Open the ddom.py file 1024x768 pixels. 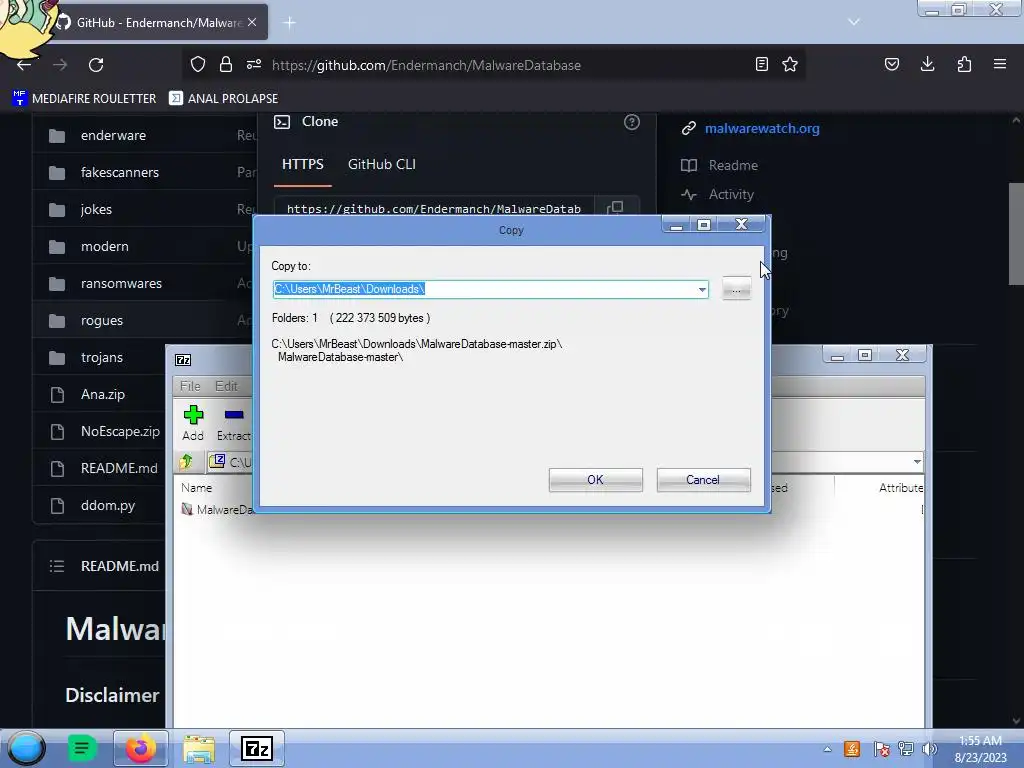click(x=108, y=505)
